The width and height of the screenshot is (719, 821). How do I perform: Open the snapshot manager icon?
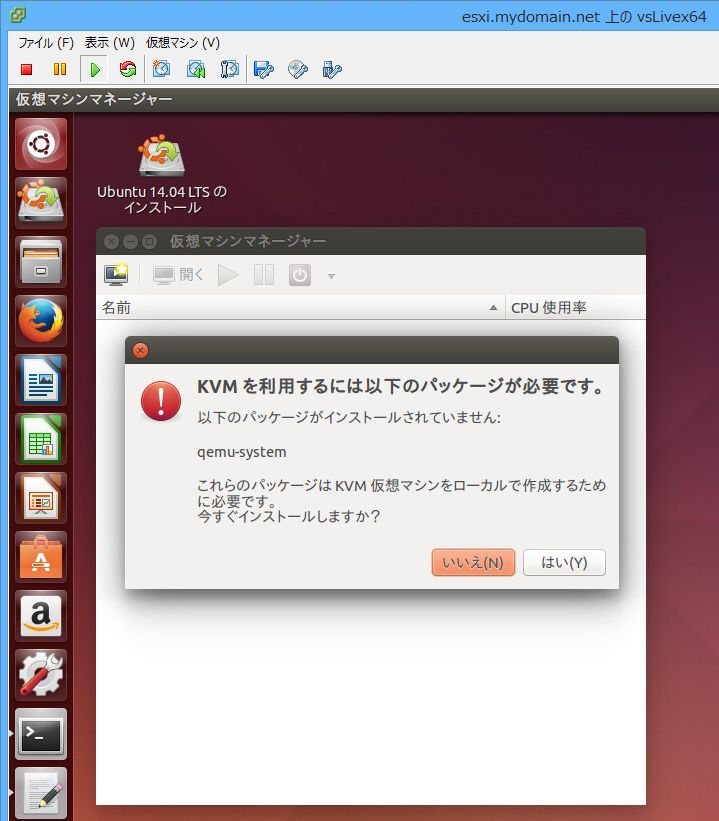[x=229, y=69]
